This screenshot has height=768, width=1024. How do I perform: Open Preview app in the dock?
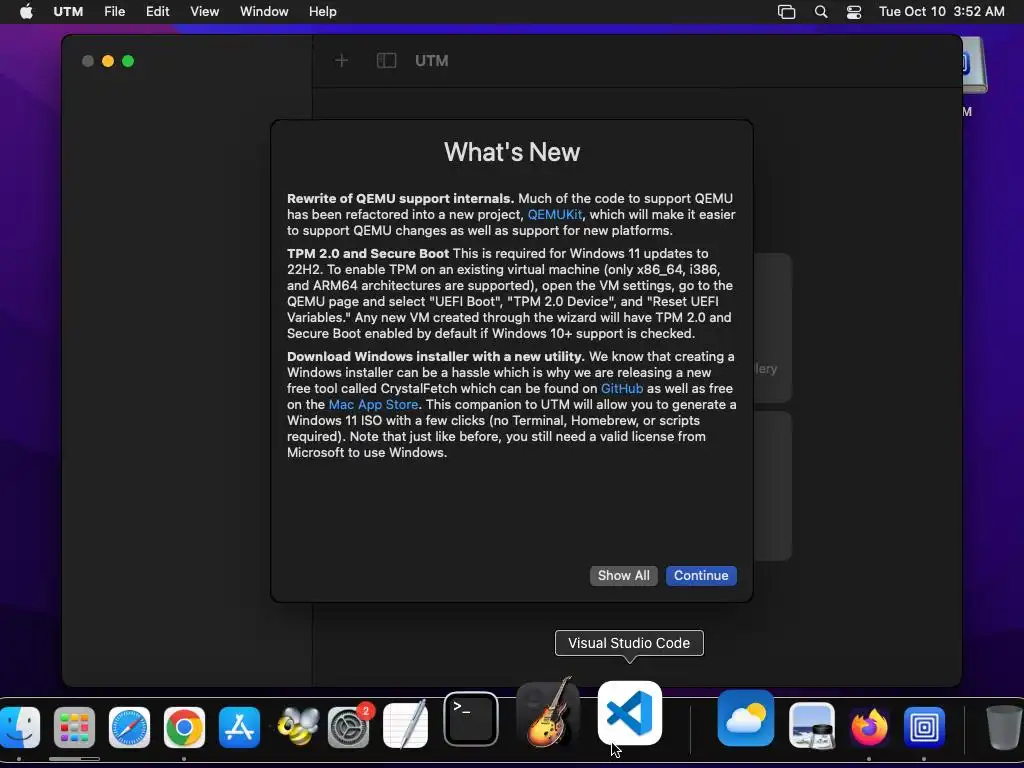coord(812,726)
